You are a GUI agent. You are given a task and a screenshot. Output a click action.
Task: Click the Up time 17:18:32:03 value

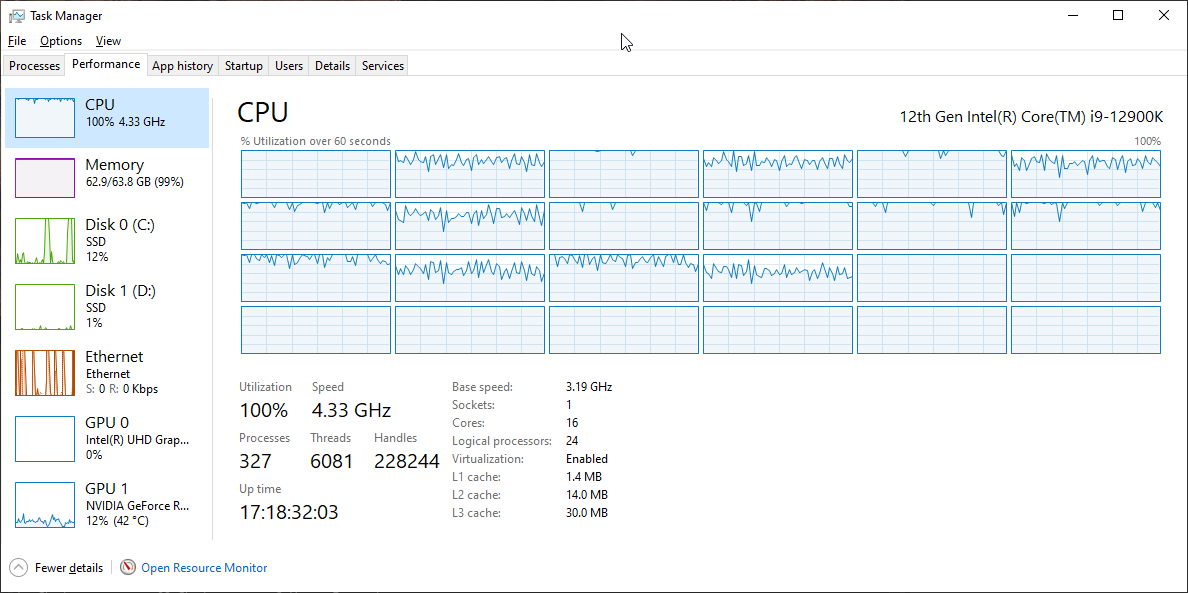[289, 513]
